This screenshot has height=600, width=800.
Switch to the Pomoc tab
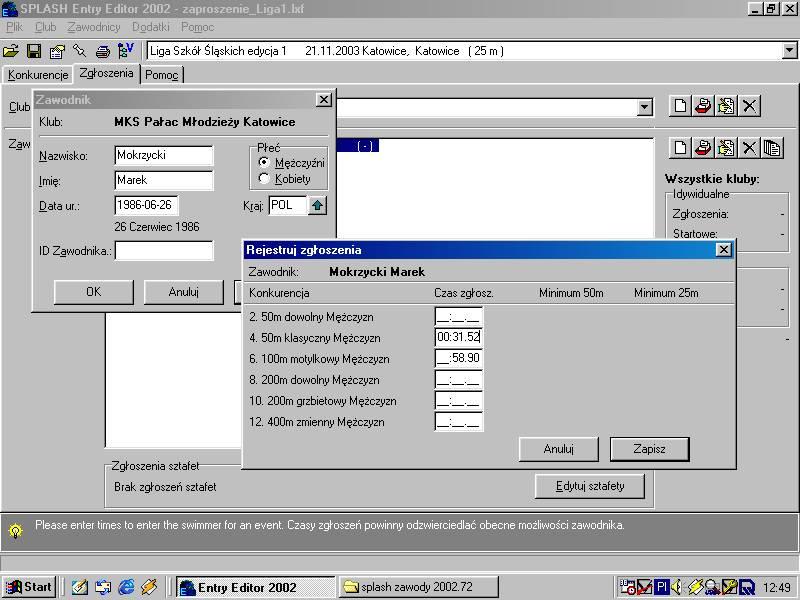[162, 75]
